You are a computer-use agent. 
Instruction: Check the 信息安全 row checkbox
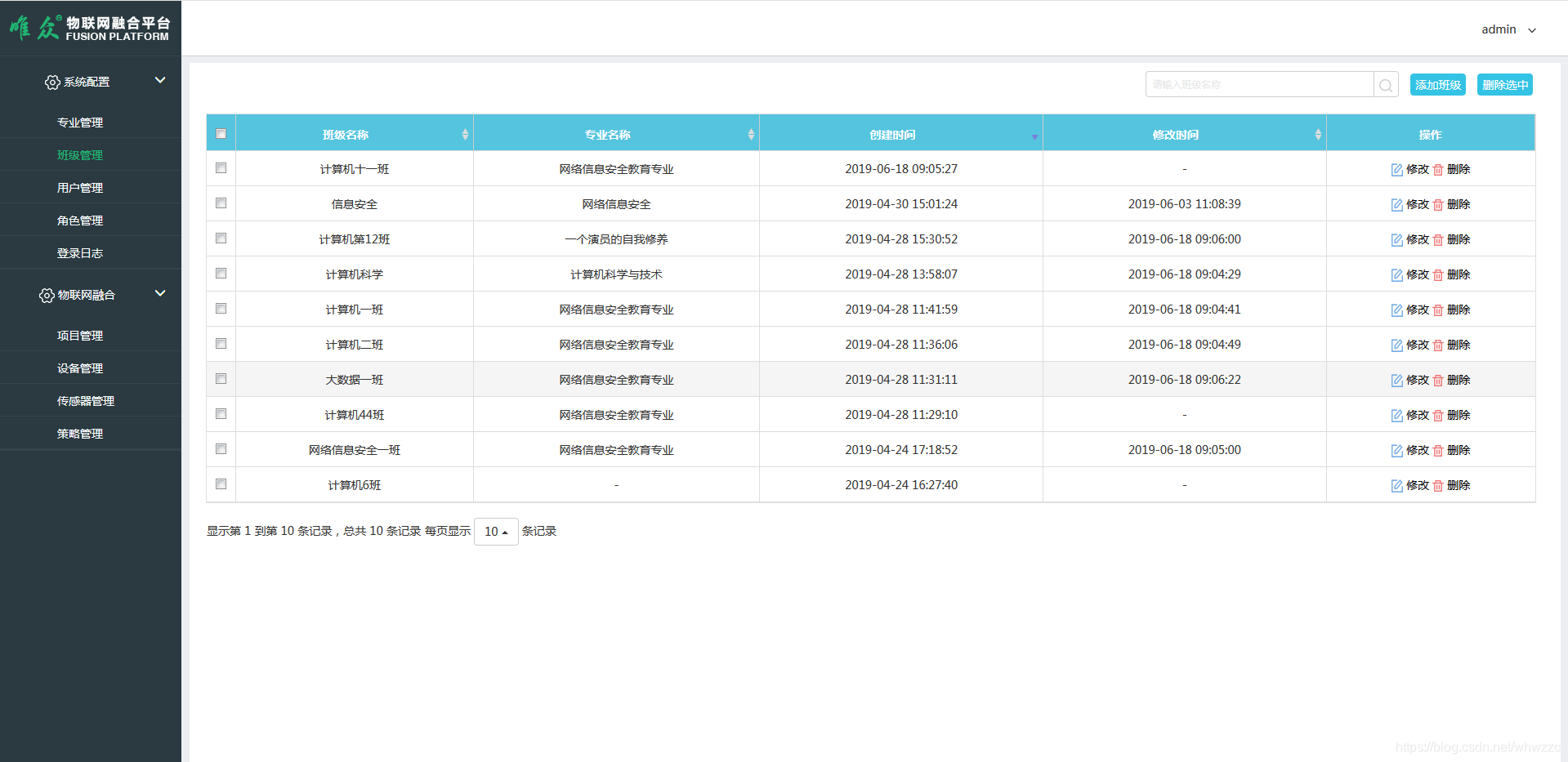(x=221, y=203)
